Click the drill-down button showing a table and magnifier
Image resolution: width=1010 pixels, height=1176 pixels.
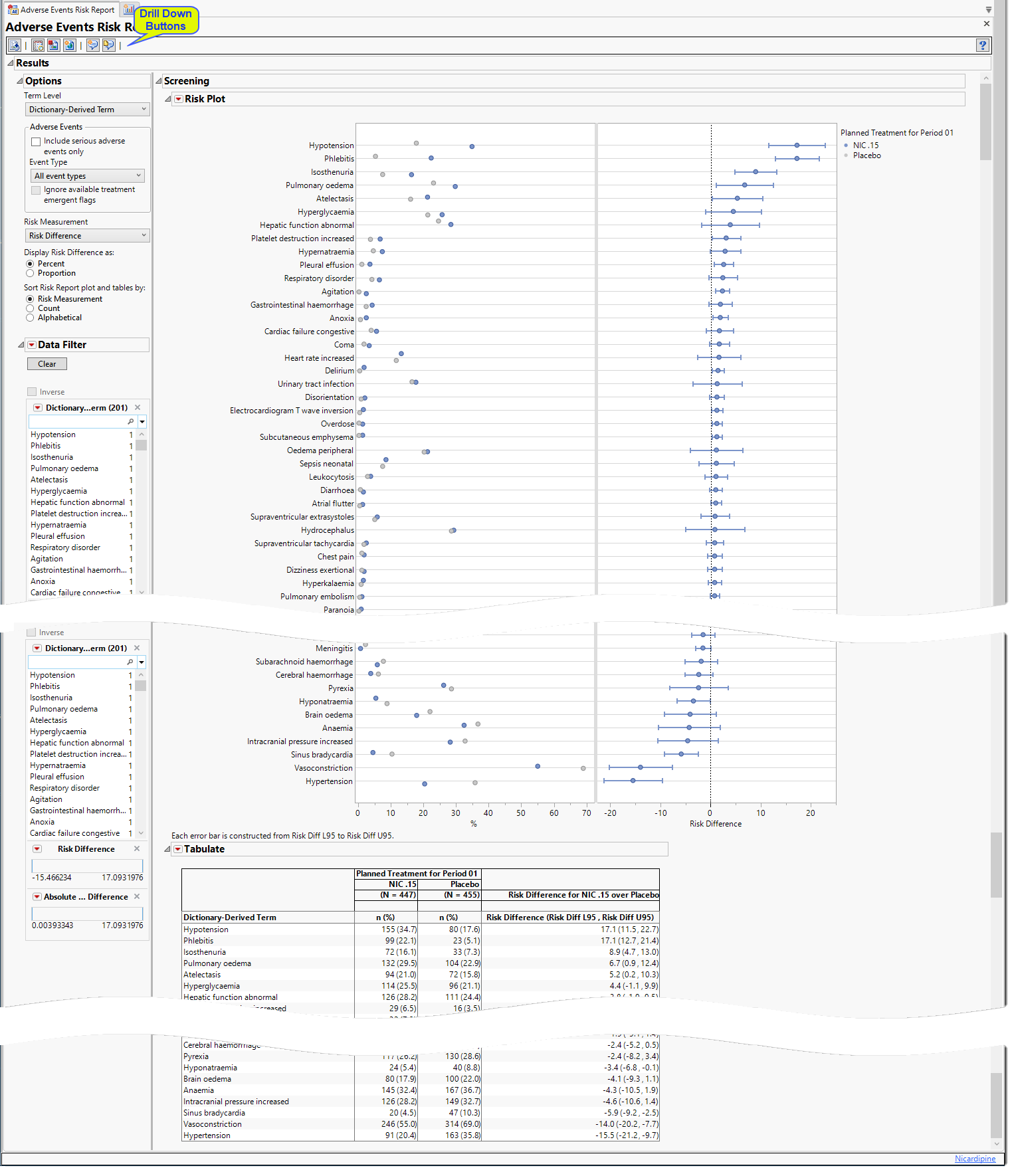click(38, 45)
